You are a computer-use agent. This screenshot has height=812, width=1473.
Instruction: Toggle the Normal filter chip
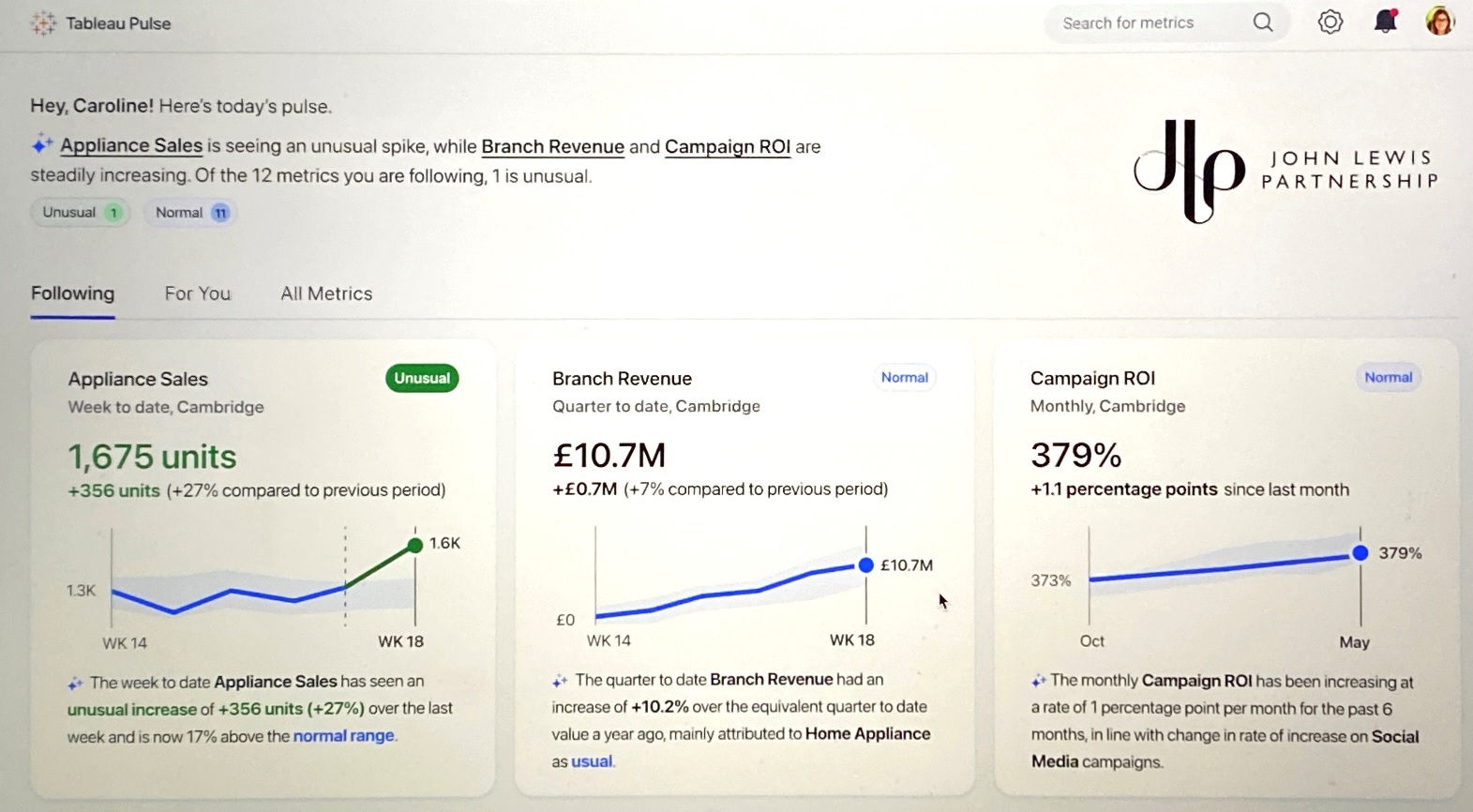(x=191, y=213)
